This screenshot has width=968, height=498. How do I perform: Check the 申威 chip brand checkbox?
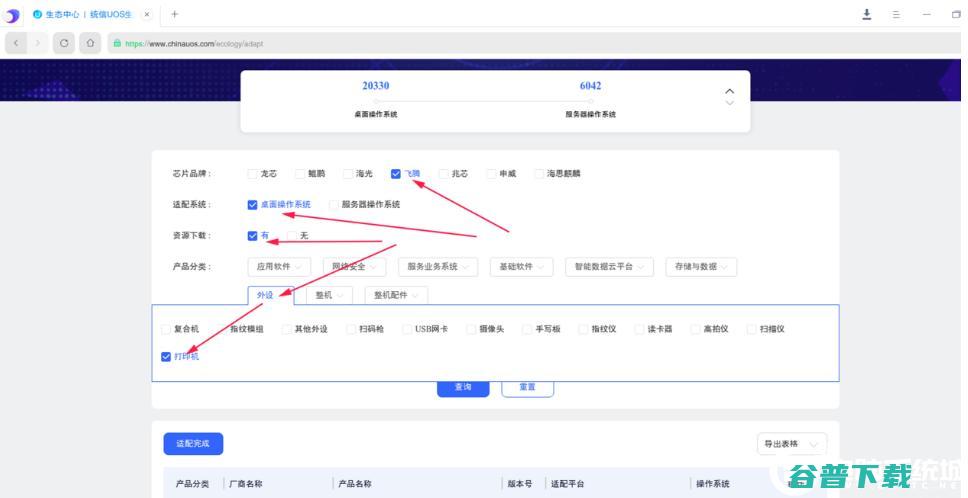coord(491,174)
